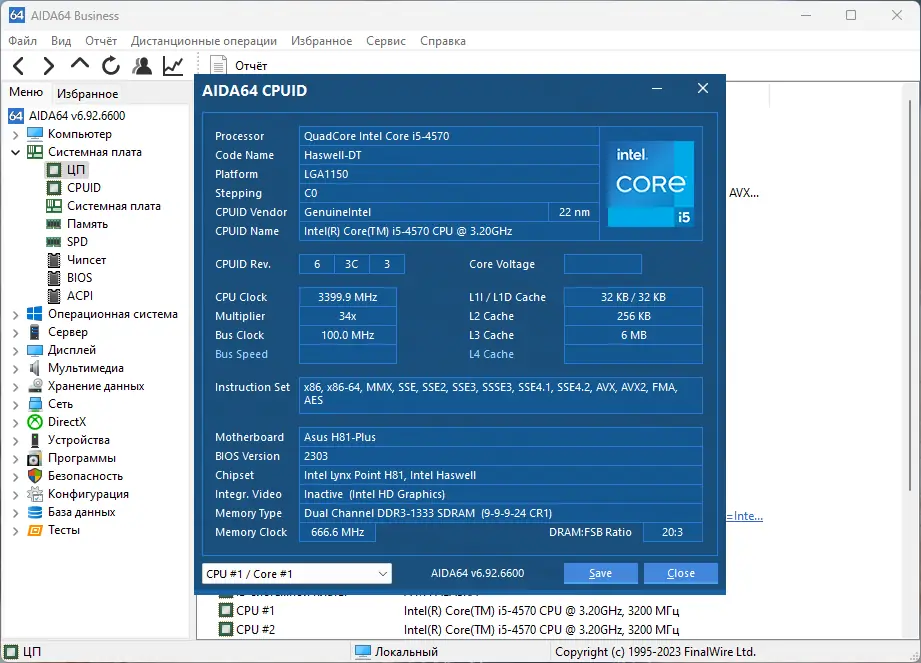This screenshot has width=921, height=663.
Task: Open the ACPI tree item
Action: [x=70, y=296]
